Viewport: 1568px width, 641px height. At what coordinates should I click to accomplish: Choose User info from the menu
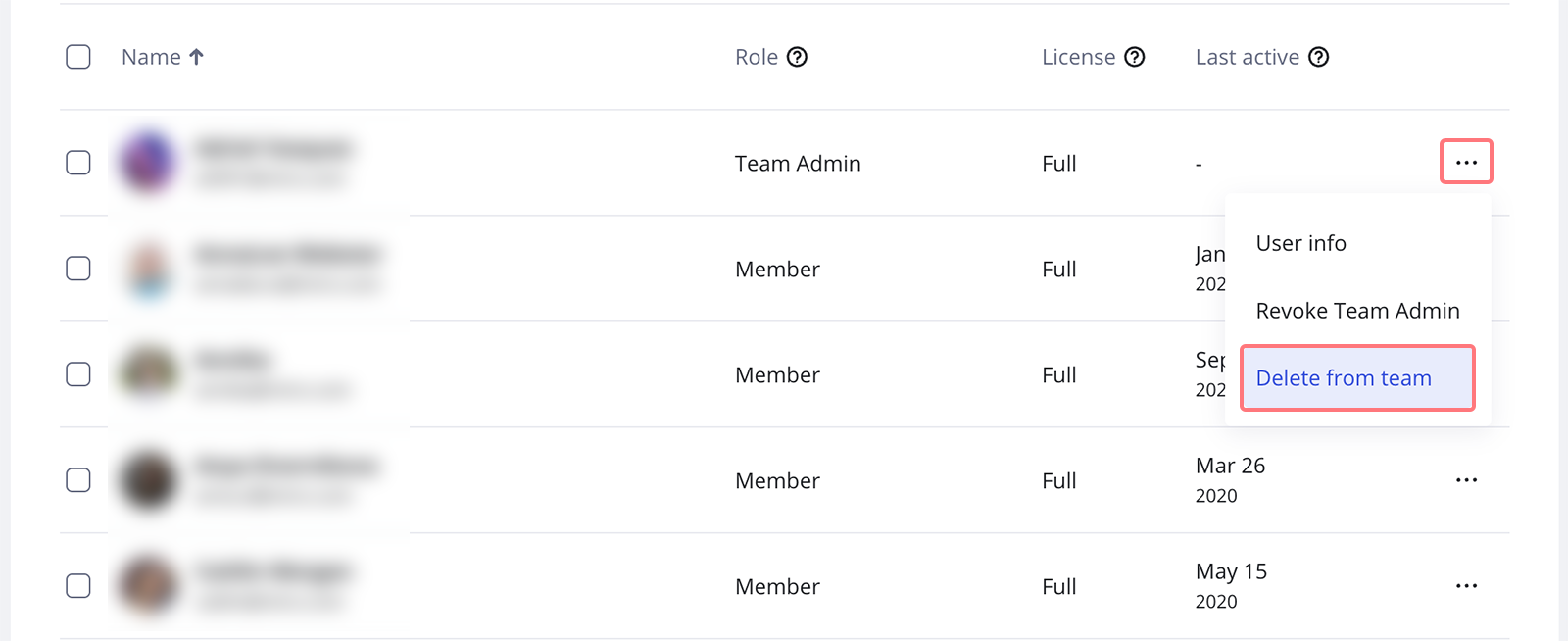coord(1300,243)
